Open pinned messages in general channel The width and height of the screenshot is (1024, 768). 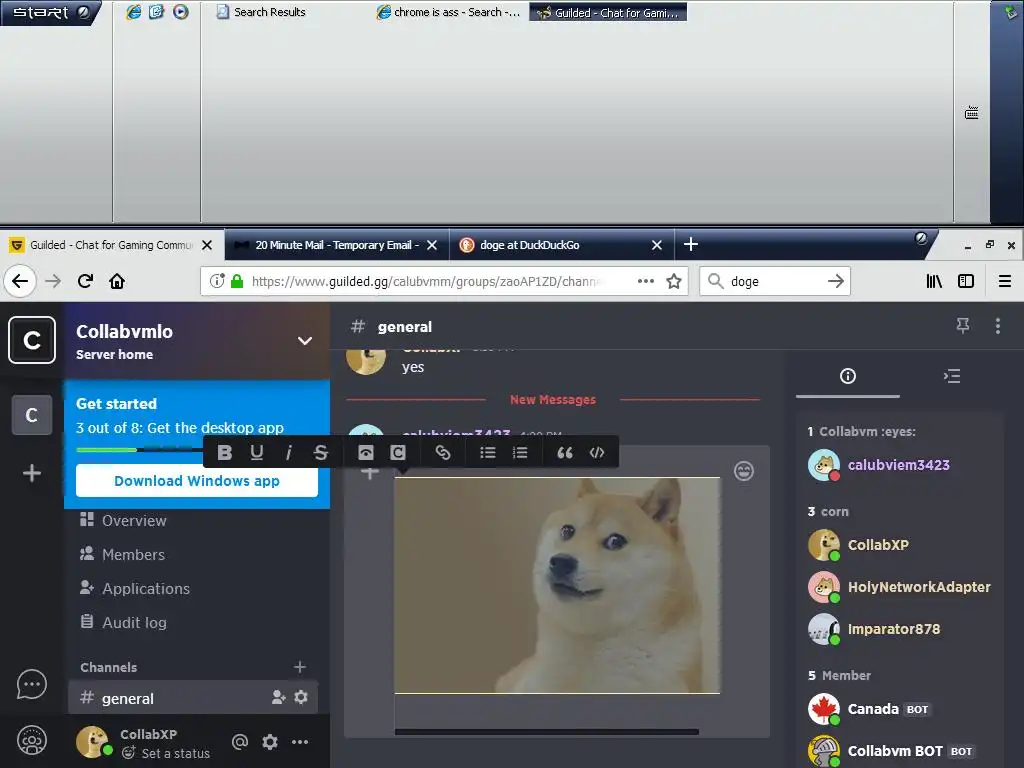click(x=963, y=325)
